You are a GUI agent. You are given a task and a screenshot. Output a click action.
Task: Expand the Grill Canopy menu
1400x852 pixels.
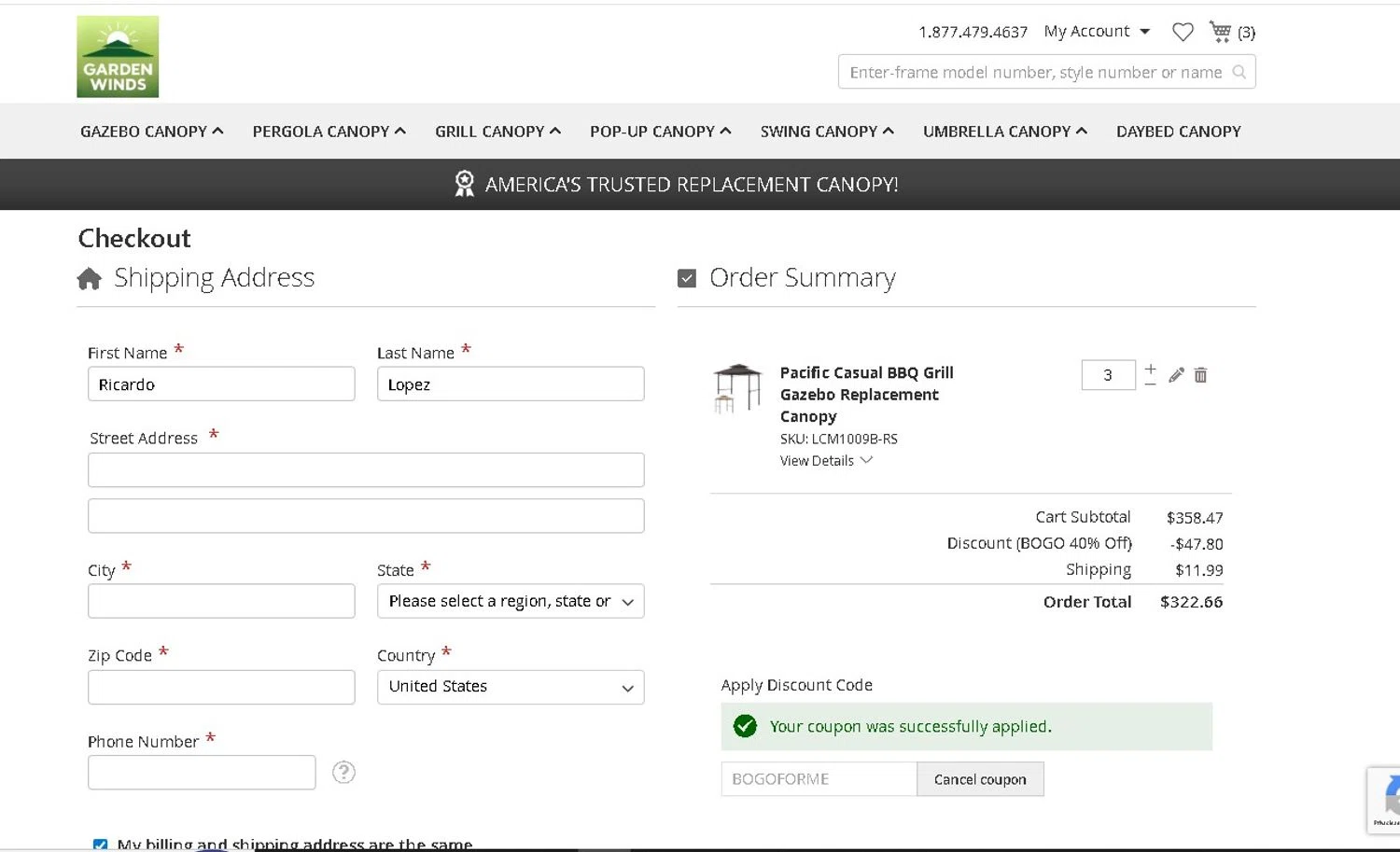coord(498,132)
